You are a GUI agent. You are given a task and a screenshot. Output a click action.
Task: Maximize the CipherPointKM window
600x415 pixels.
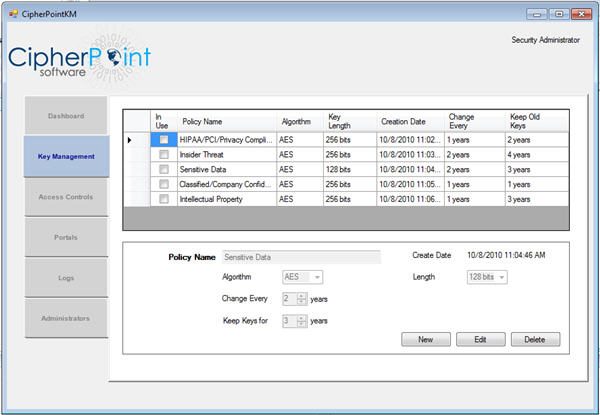click(559, 14)
